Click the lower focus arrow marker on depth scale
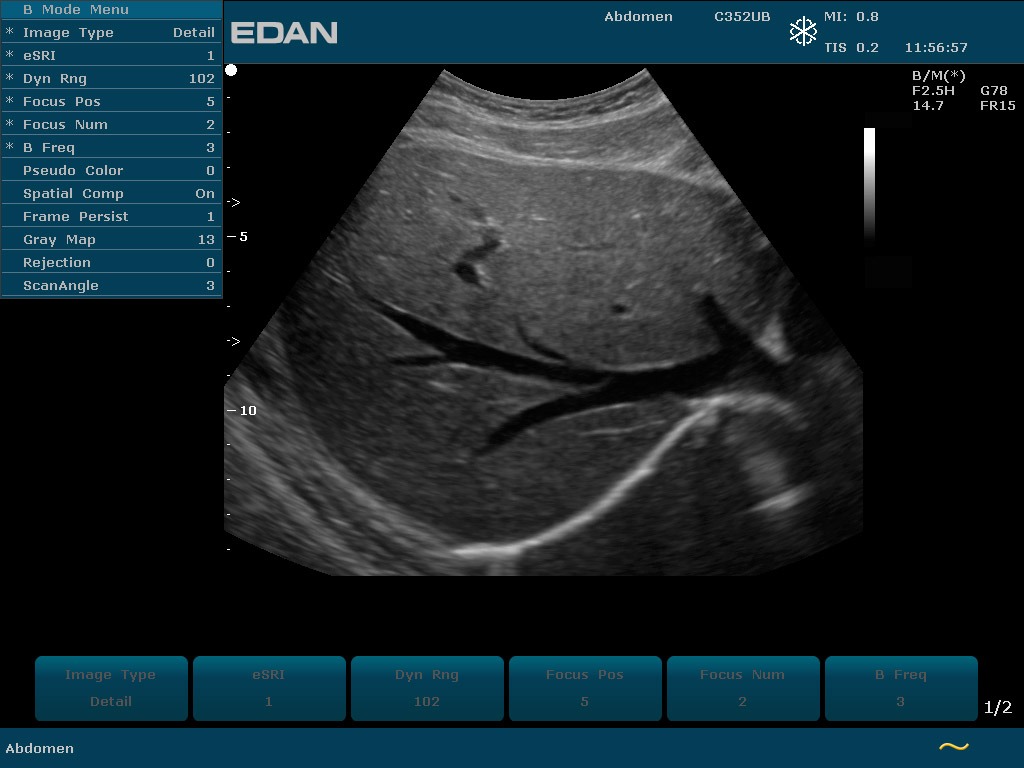Viewport: 1024px width, 768px height. click(233, 341)
